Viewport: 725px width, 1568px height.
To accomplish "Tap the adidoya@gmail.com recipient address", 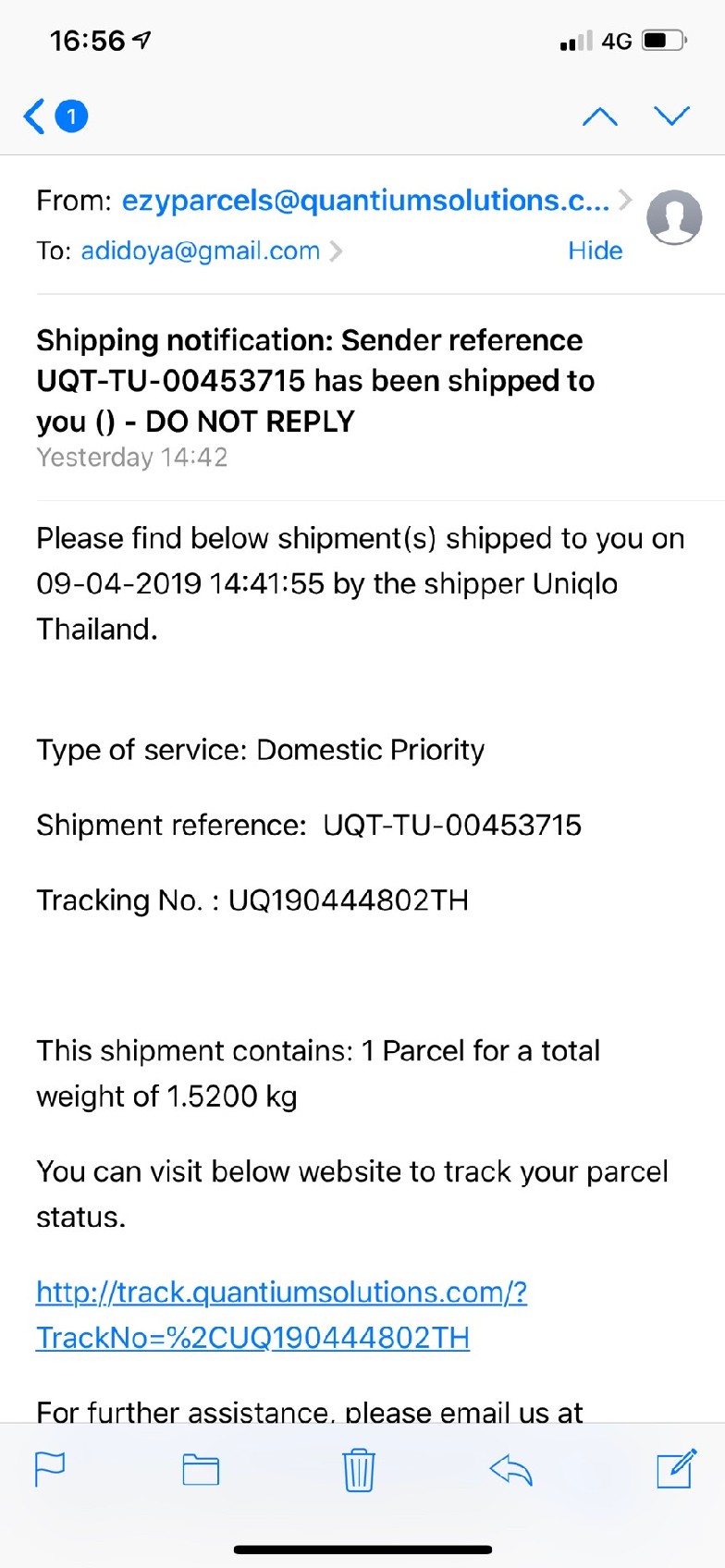I will (x=201, y=251).
